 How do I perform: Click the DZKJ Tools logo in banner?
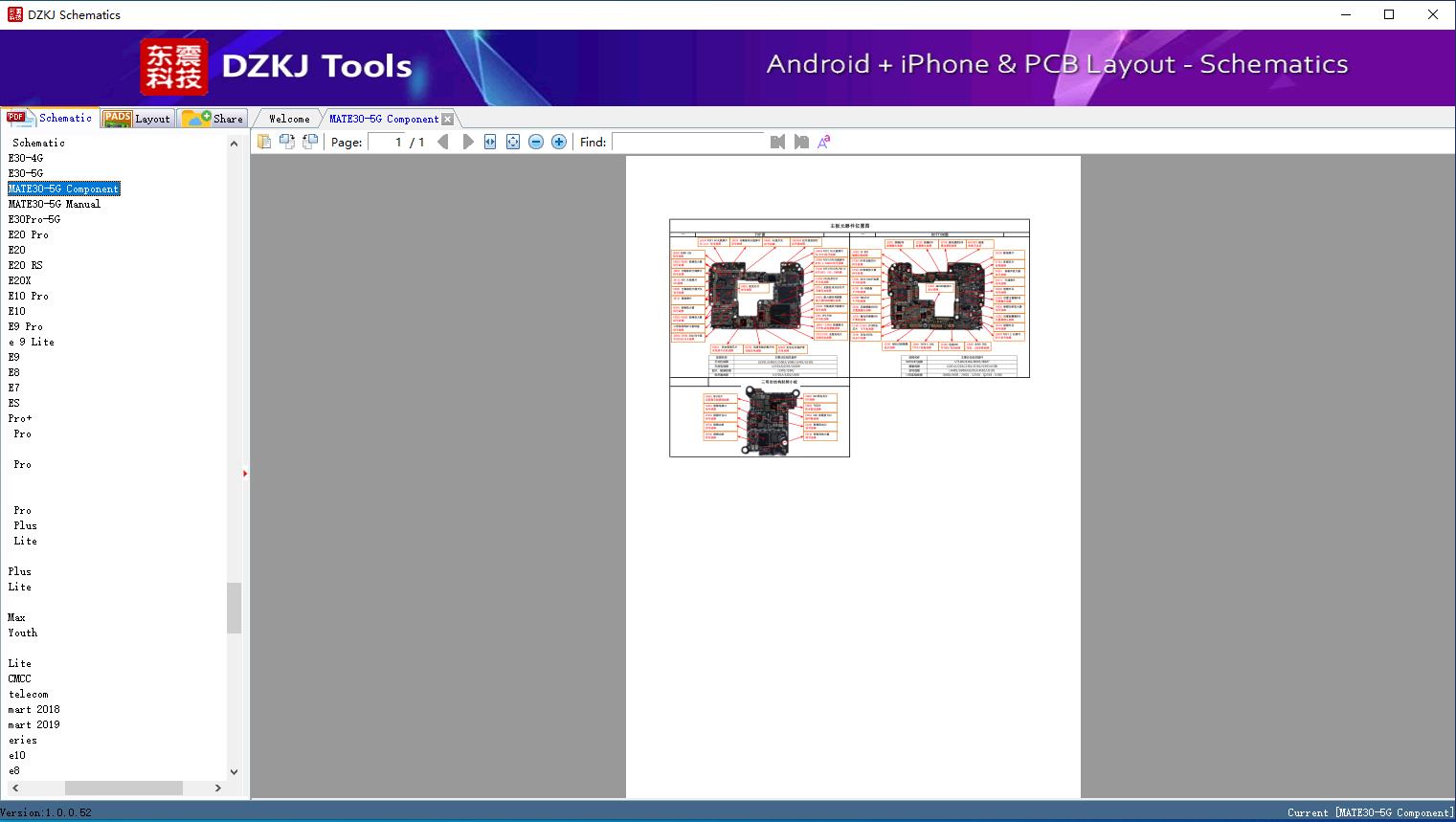pyautogui.click(x=277, y=67)
